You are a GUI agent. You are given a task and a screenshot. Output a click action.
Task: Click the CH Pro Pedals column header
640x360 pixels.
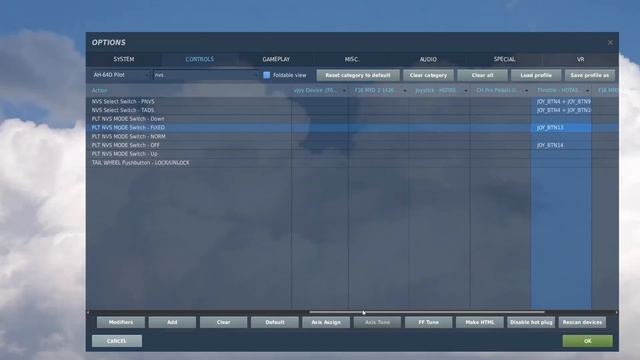click(x=500, y=90)
